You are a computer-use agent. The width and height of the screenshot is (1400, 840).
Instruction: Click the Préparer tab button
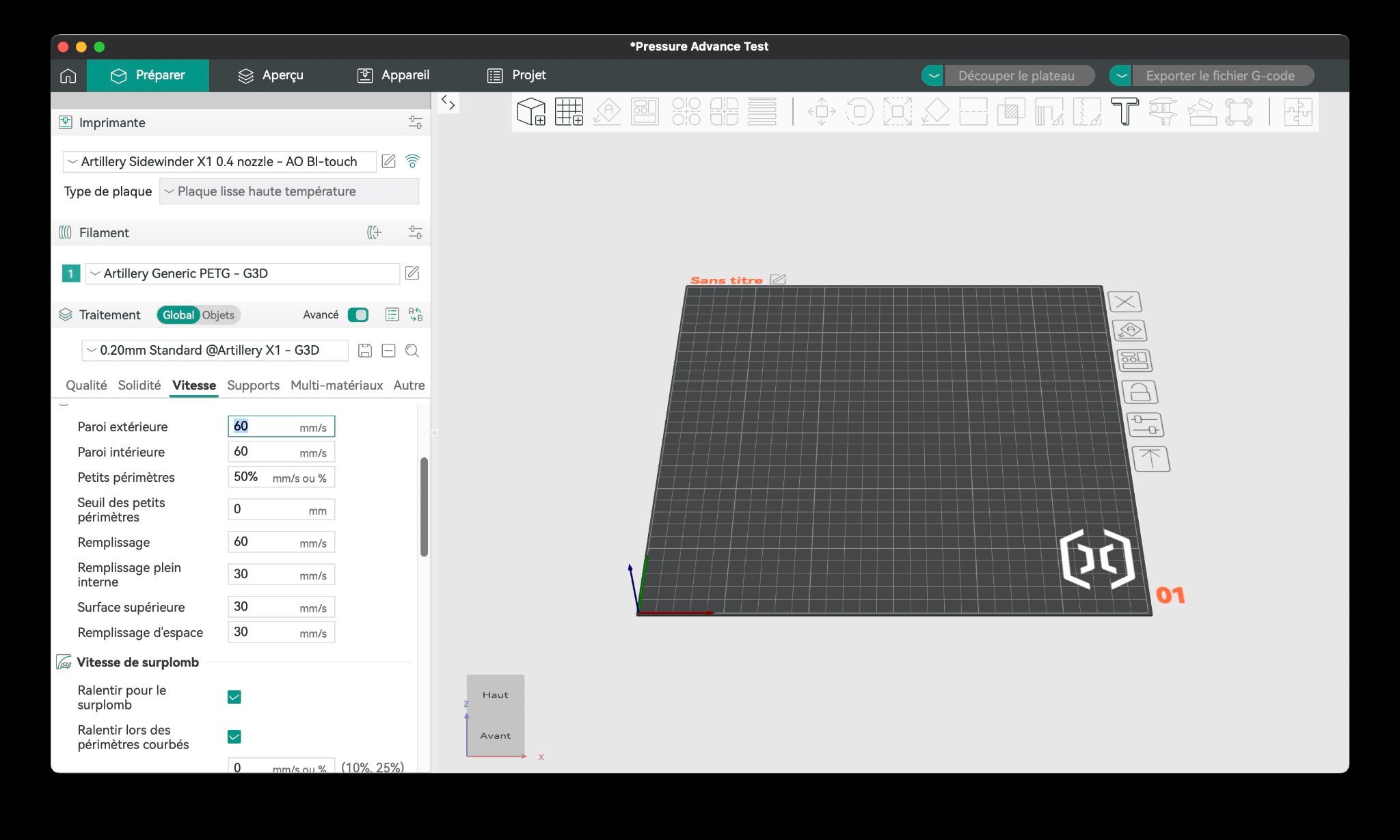(148, 75)
